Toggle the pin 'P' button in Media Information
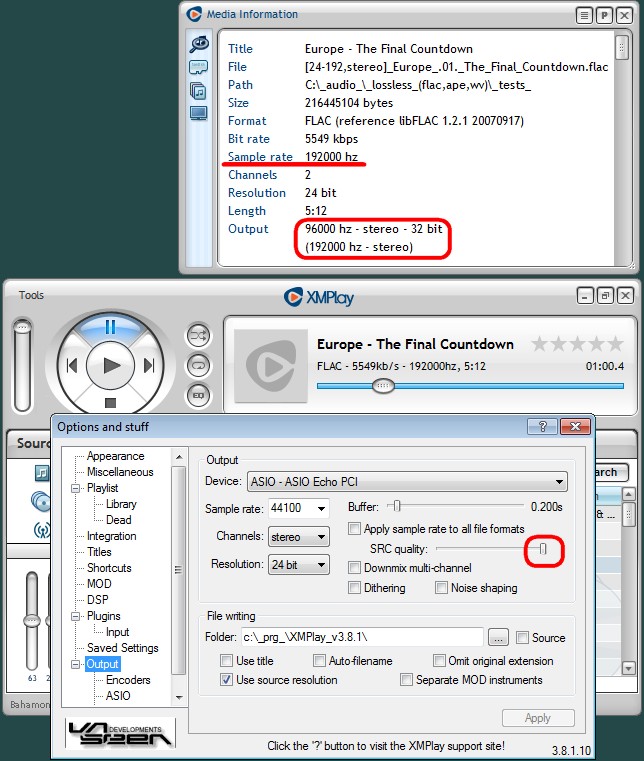 604,16
